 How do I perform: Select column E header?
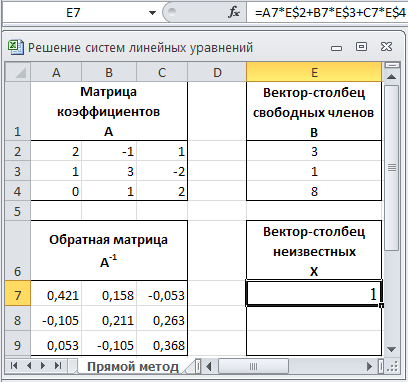tap(314, 72)
